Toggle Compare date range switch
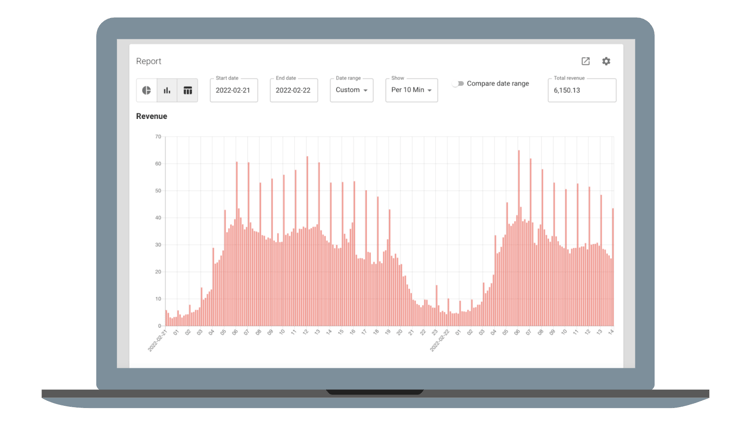The image size is (750, 429). (x=458, y=84)
